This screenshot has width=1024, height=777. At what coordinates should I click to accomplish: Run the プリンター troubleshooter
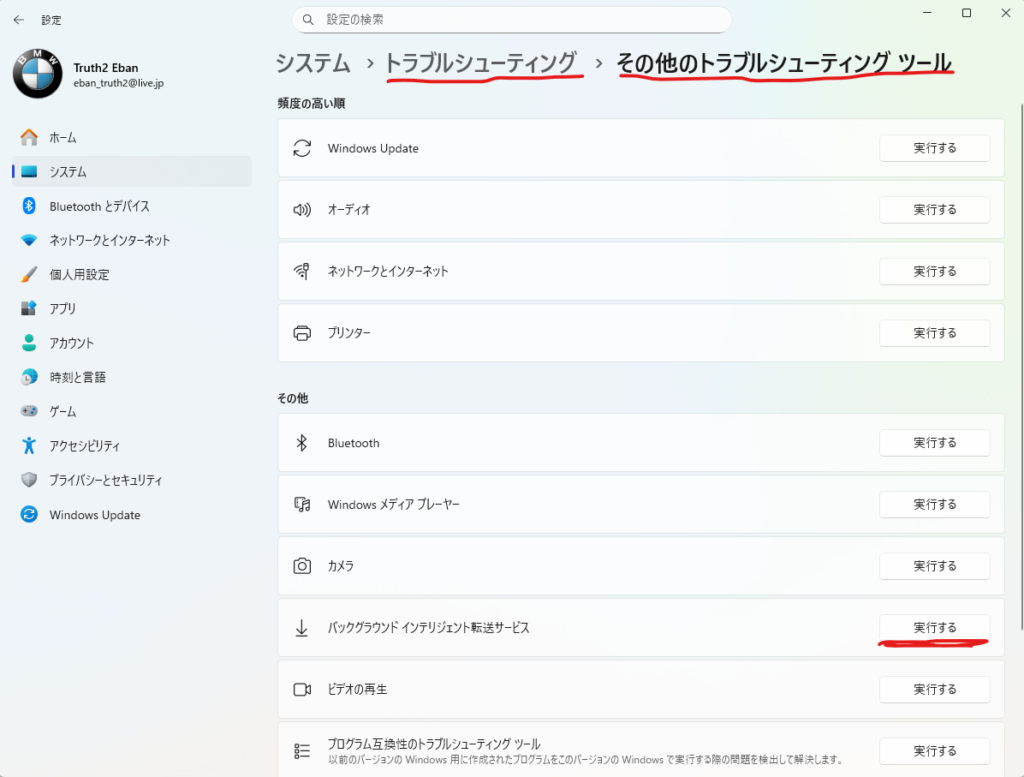click(934, 333)
